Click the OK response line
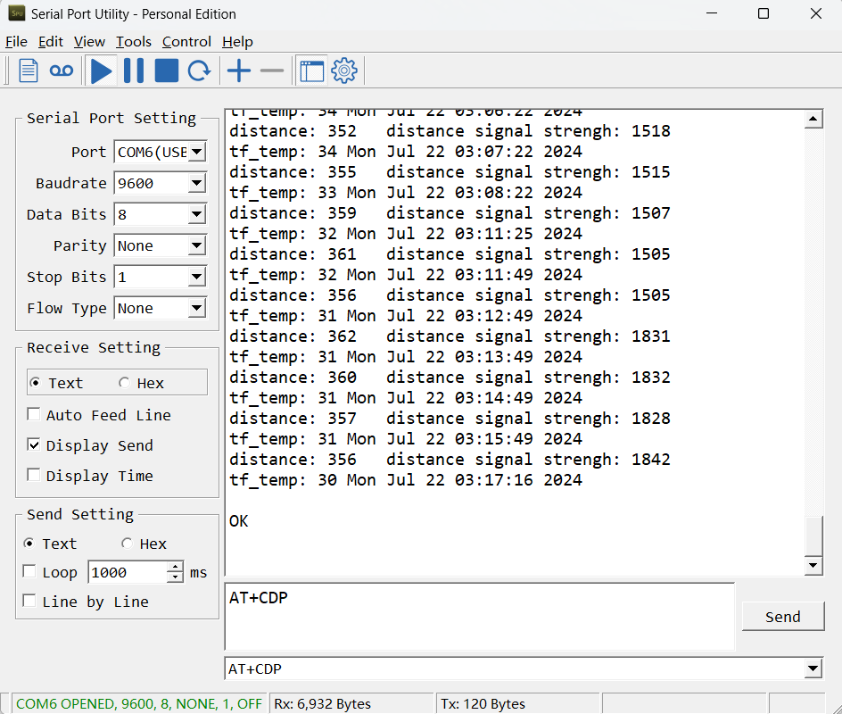Screen dimensions: 842x714 239,521
